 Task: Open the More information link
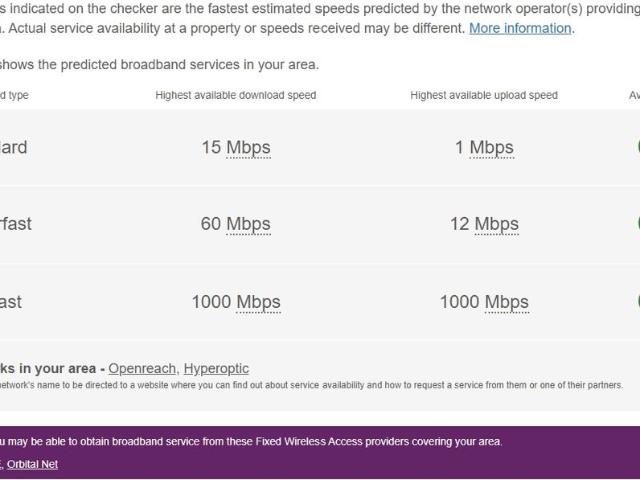(x=520, y=28)
